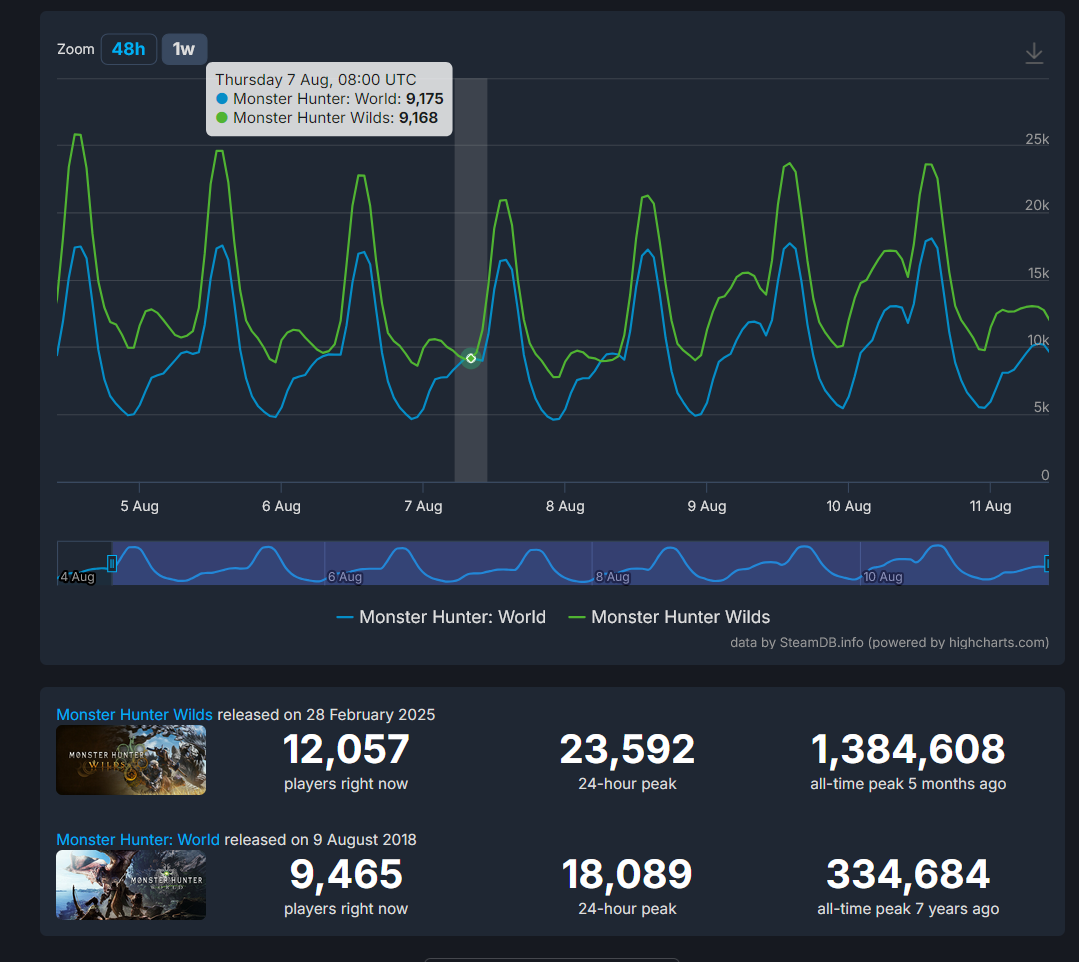Click "all-time peak 5 months ago" caption
The width and height of the screenshot is (1079, 962).
pyautogui.click(x=908, y=784)
